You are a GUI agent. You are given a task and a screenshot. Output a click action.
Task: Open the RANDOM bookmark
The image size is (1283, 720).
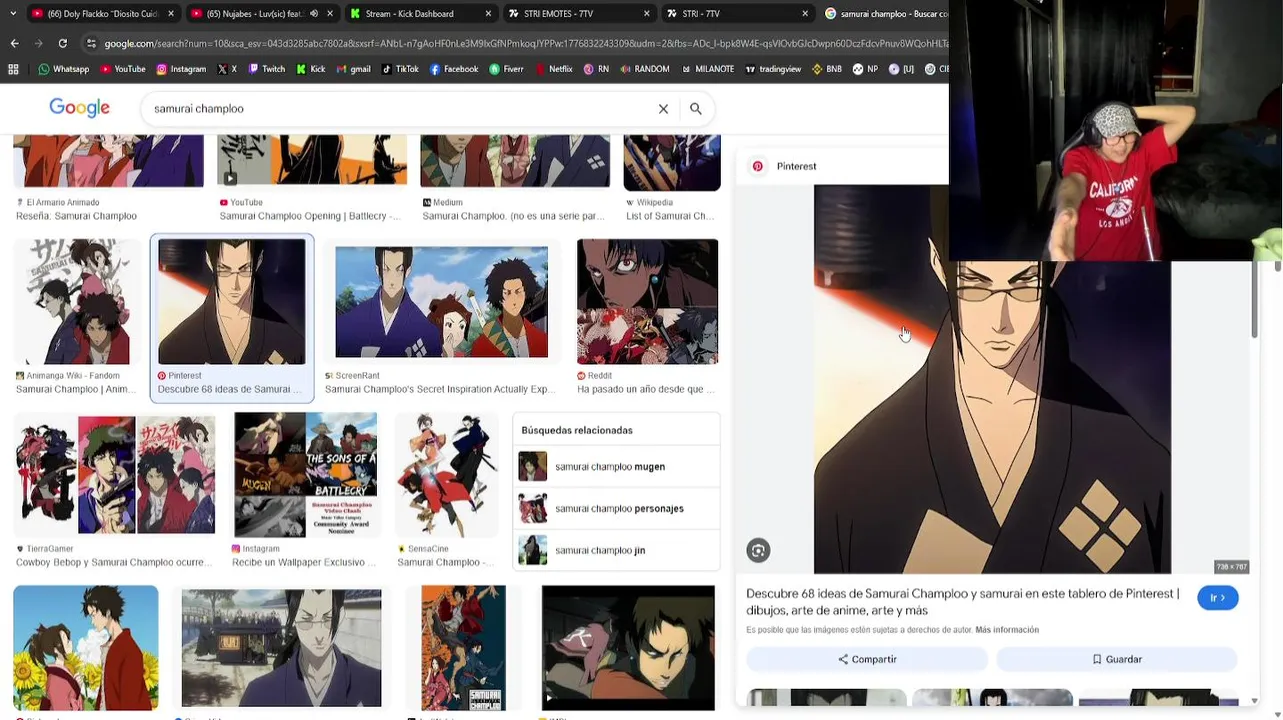pyautogui.click(x=644, y=69)
